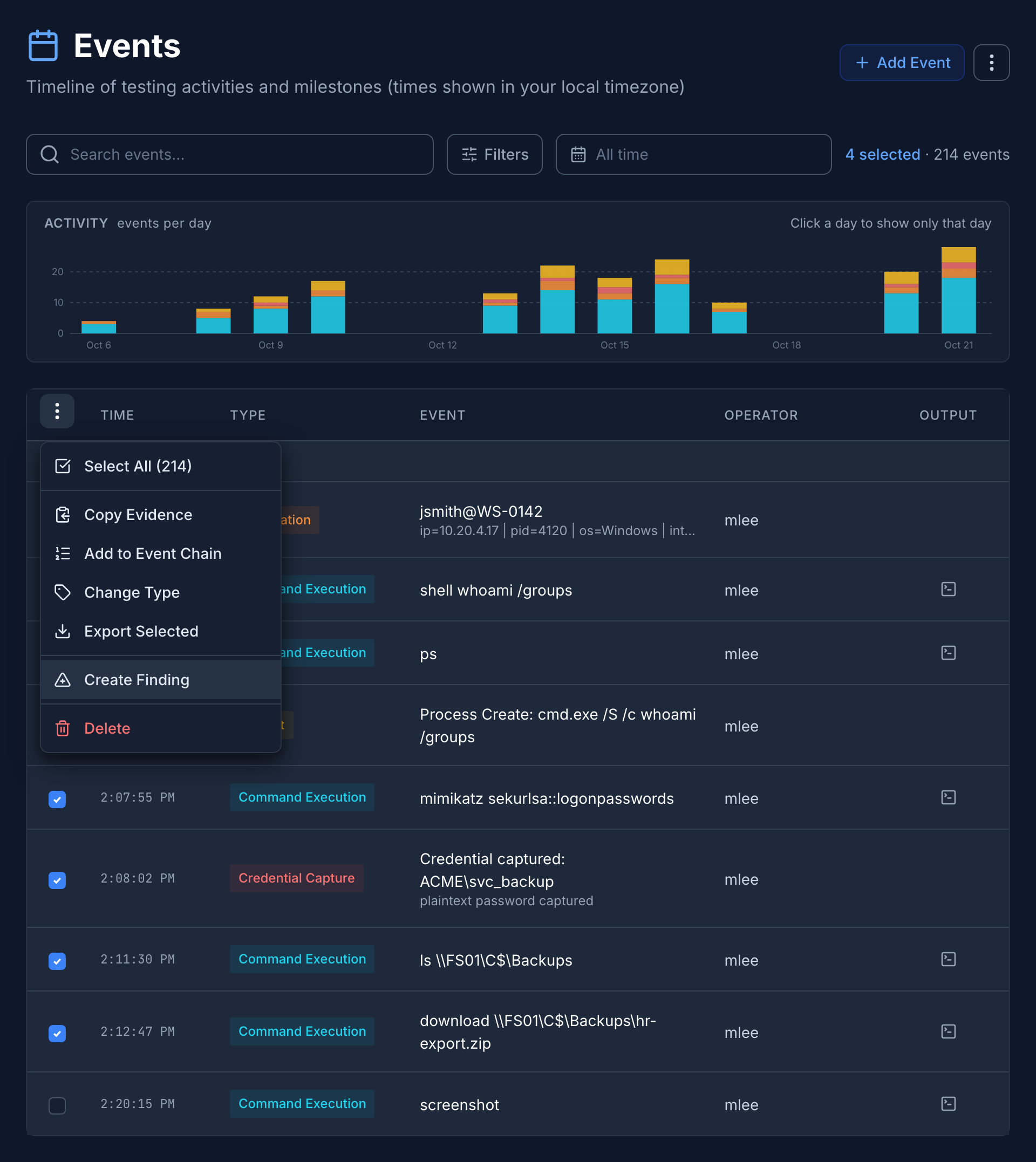Screen dimensions: 1036x1162
Task: Click the tallest mid-chart bar after Oct 15
Action: (x=672, y=296)
